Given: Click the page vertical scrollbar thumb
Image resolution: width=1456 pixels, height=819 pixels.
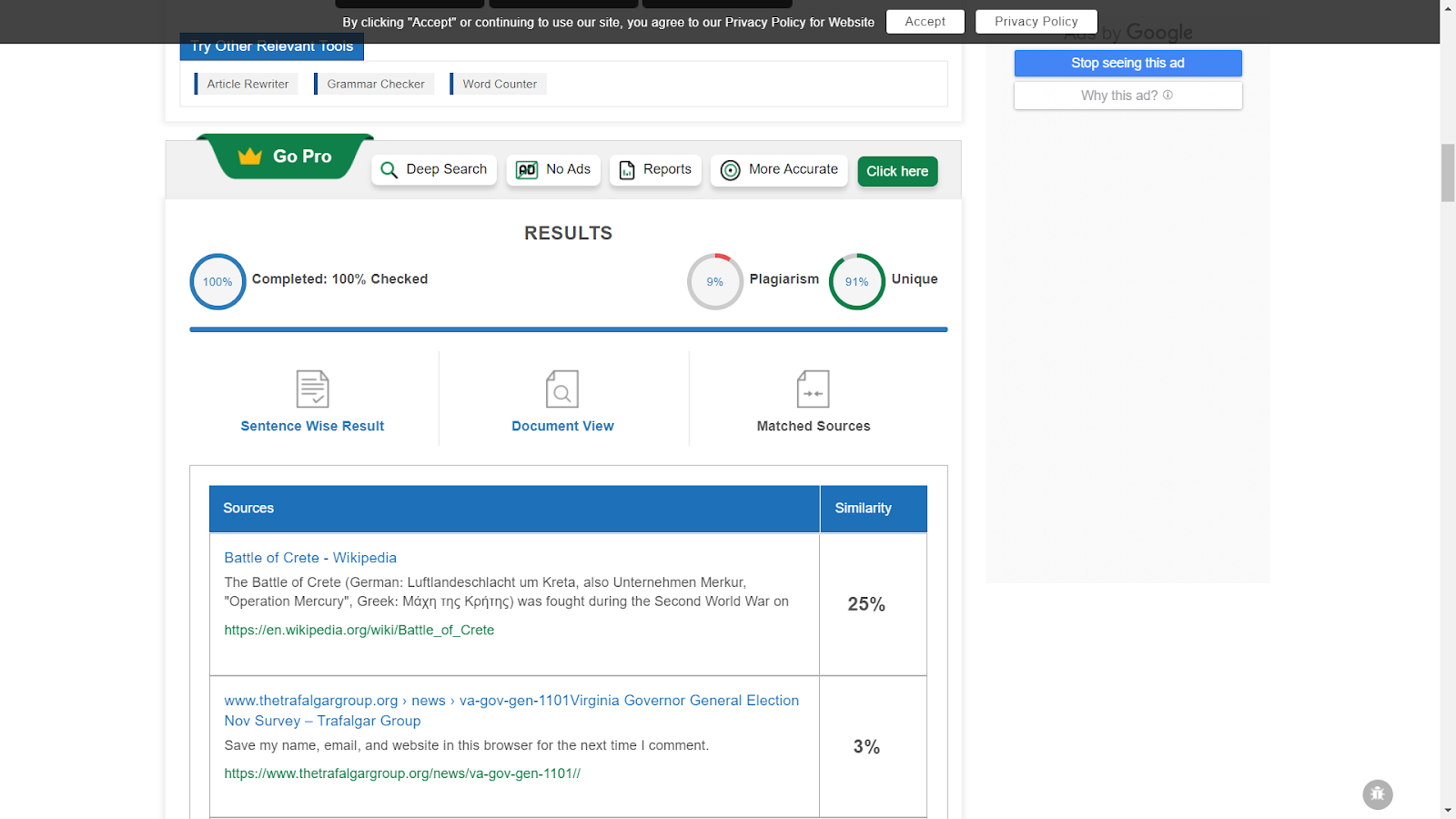Looking at the screenshot, I should [x=1448, y=172].
